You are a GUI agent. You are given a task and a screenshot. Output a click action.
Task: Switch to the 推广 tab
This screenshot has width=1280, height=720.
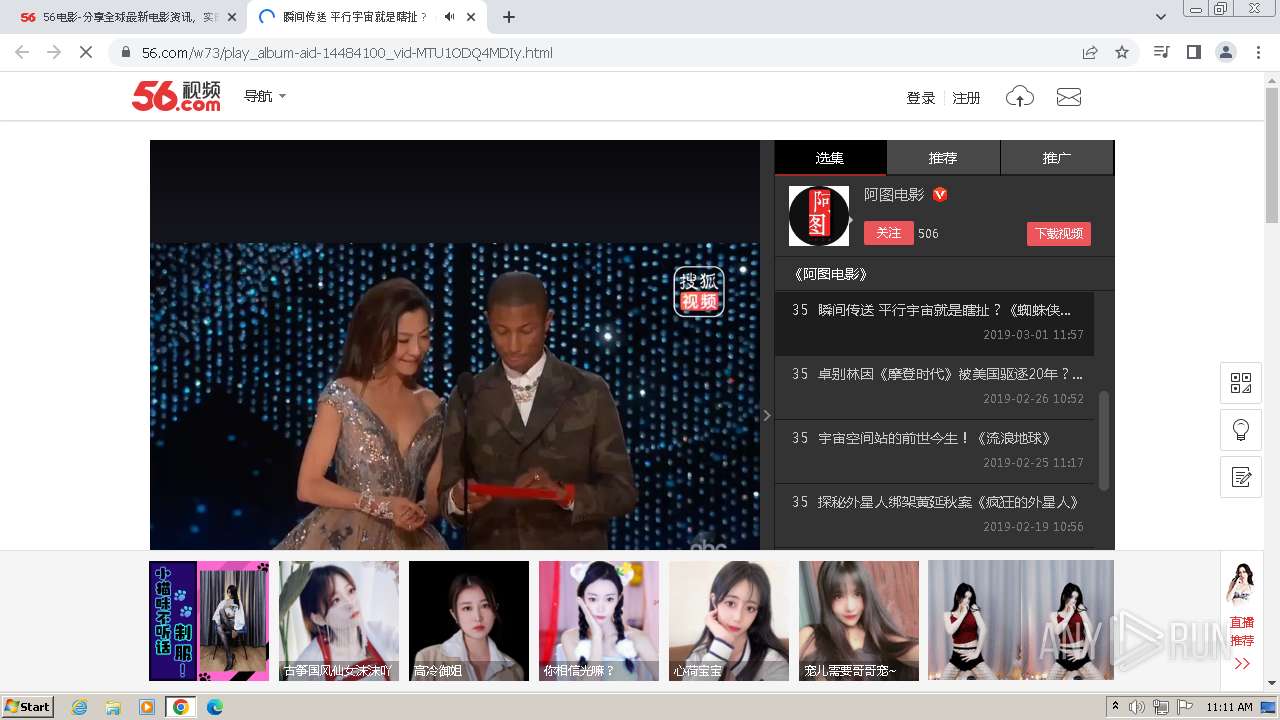[1057, 158]
